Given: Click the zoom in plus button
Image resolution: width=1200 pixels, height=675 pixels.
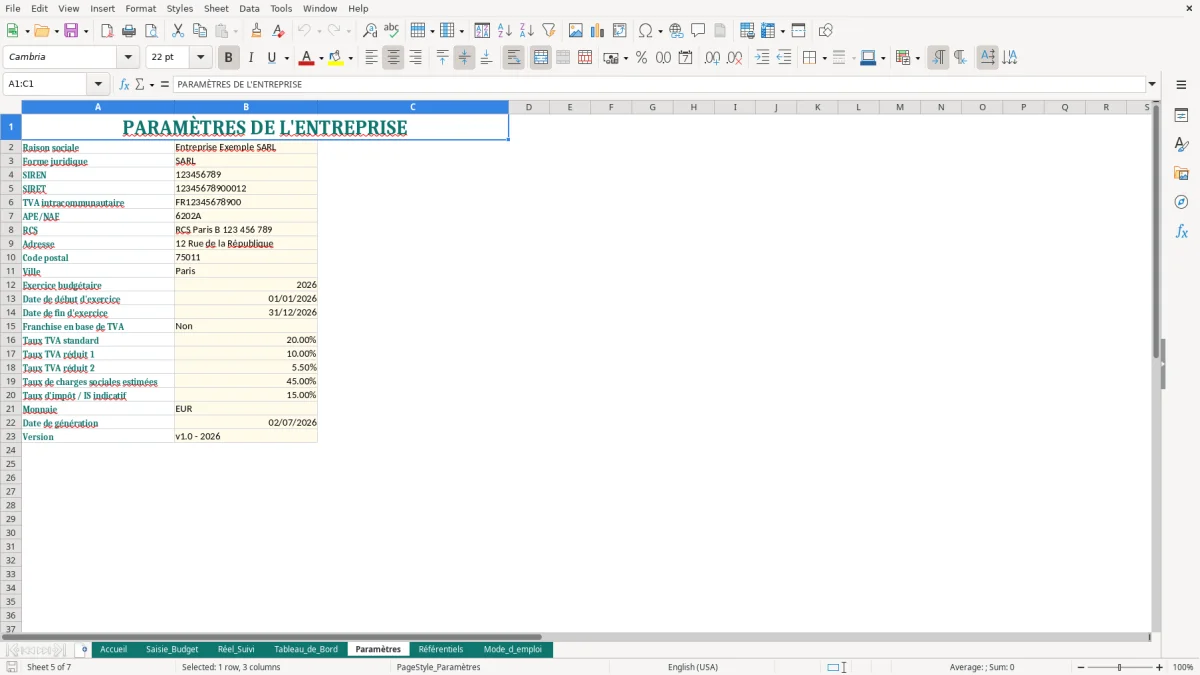Looking at the screenshot, I should click(x=1159, y=667).
